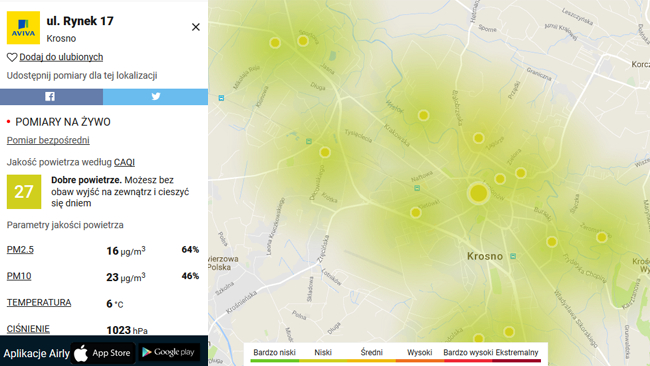Share measurements on Facebook
Image resolution: width=650 pixels, height=366 pixels.
click(x=51, y=97)
